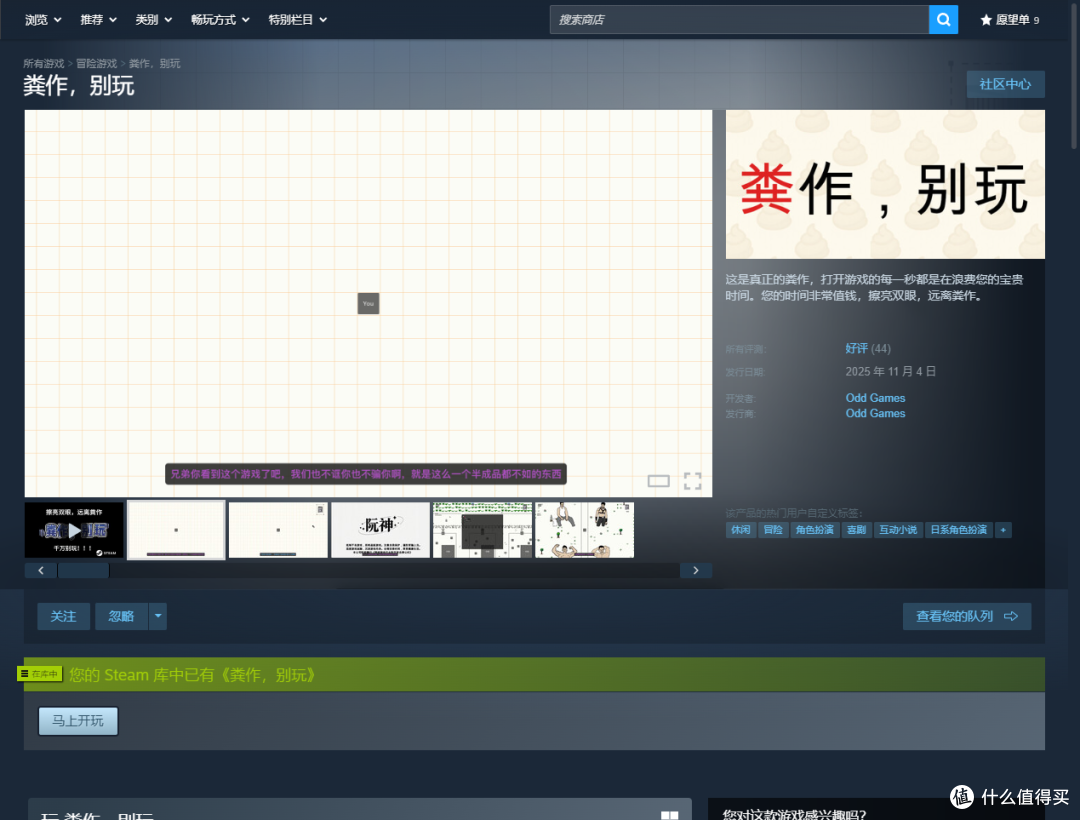Expand the 畅玩方式 menu
Image resolution: width=1080 pixels, height=820 pixels.
pos(220,20)
